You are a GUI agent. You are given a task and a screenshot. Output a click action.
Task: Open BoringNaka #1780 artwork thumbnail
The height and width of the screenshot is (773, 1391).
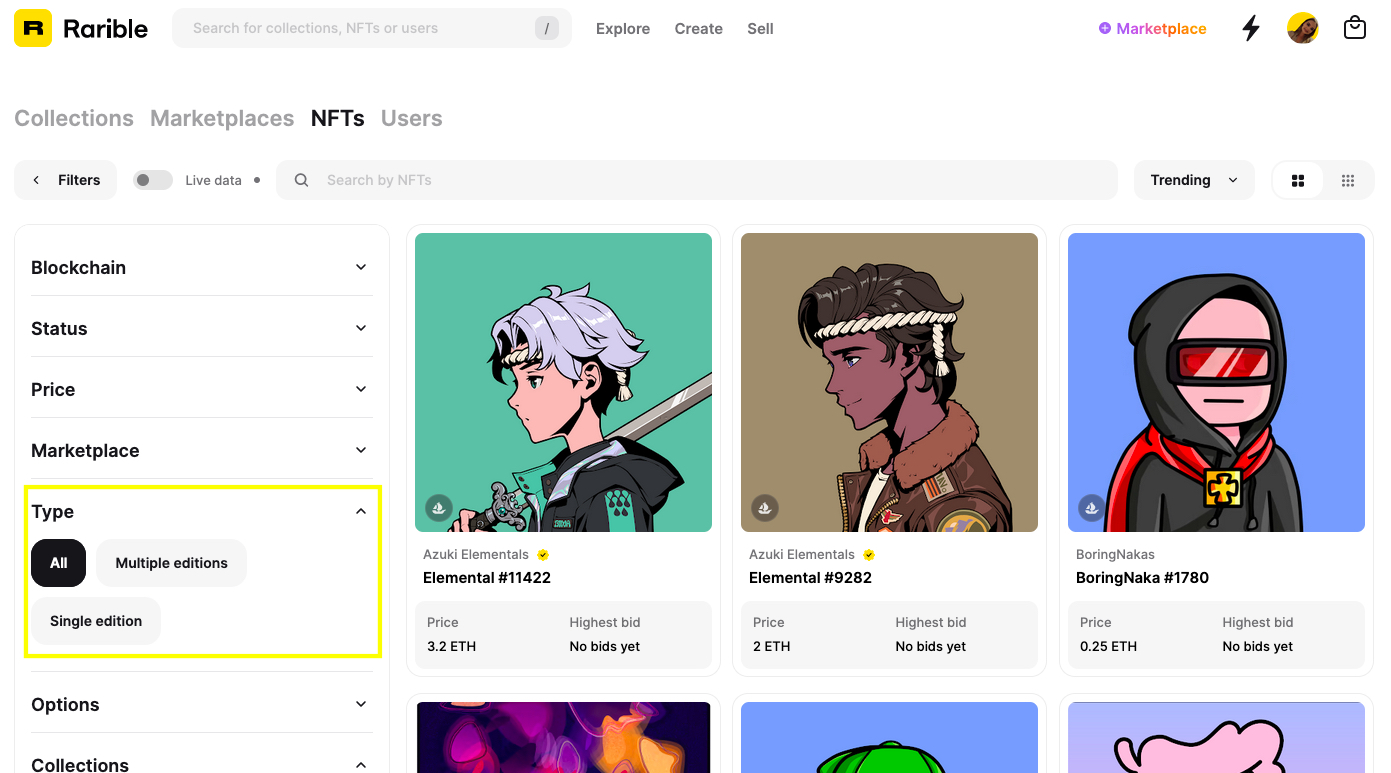pos(1216,382)
